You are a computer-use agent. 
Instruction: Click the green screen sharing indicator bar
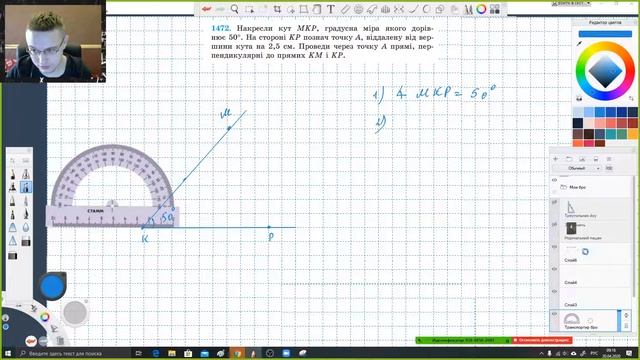click(x=463, y=340)
